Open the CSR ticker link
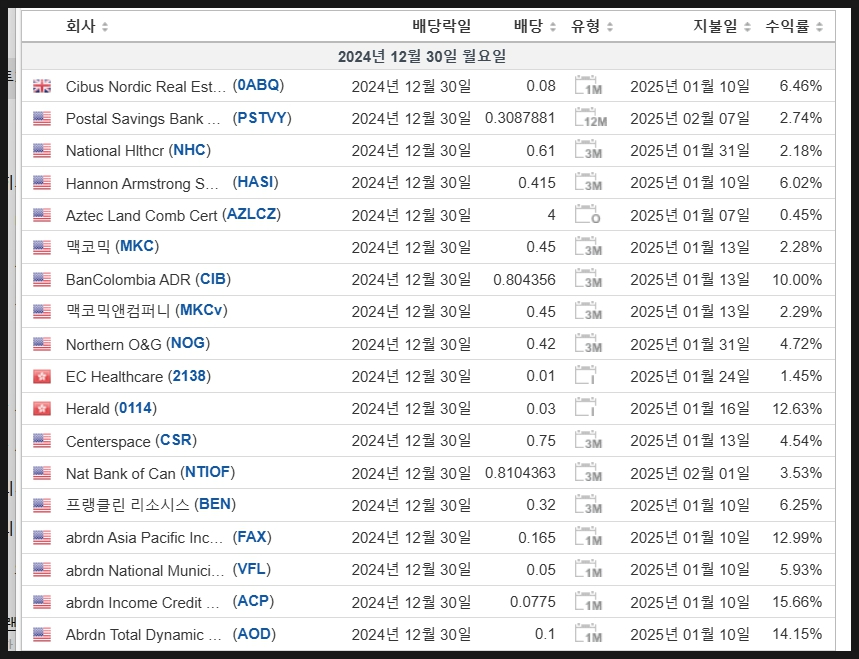The height and width of the screenshot is (659, 859). 176,440
